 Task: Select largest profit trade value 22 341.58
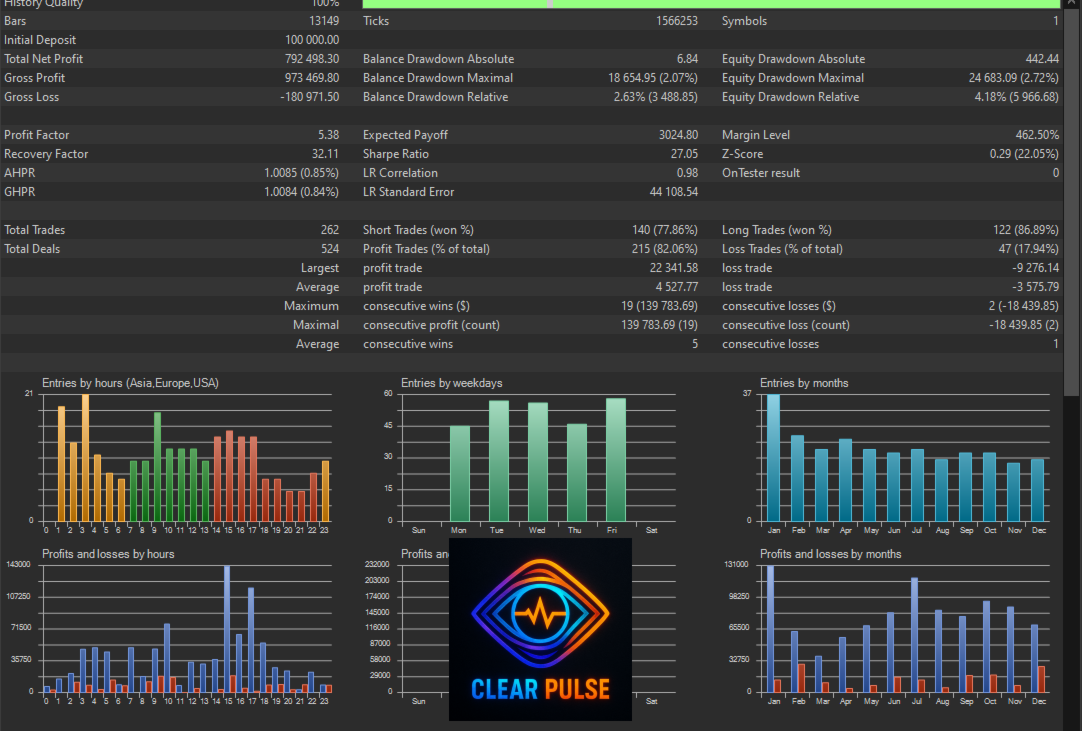(x=673, y=268)
